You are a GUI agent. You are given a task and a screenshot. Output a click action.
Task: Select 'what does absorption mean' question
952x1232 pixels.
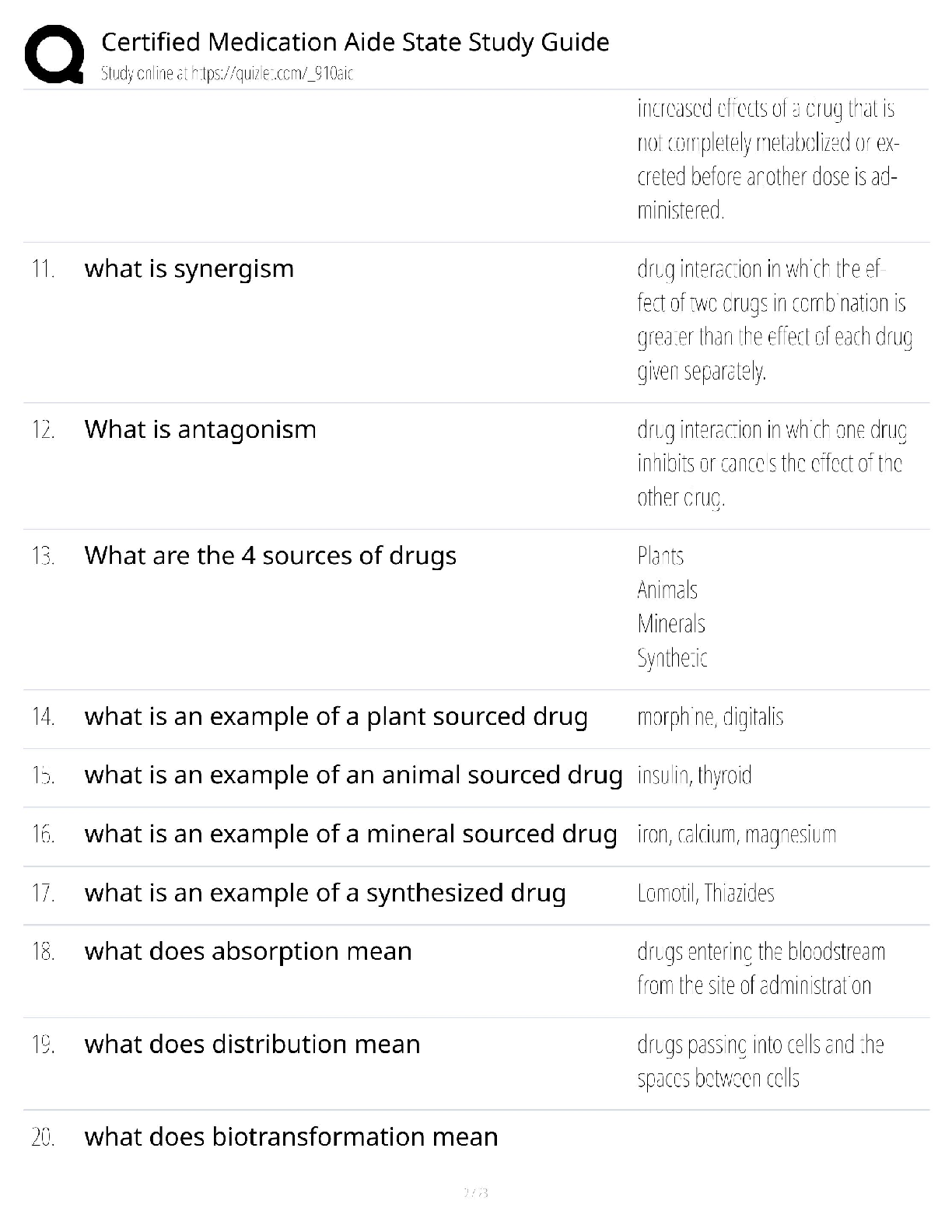(x=248, y=951)
